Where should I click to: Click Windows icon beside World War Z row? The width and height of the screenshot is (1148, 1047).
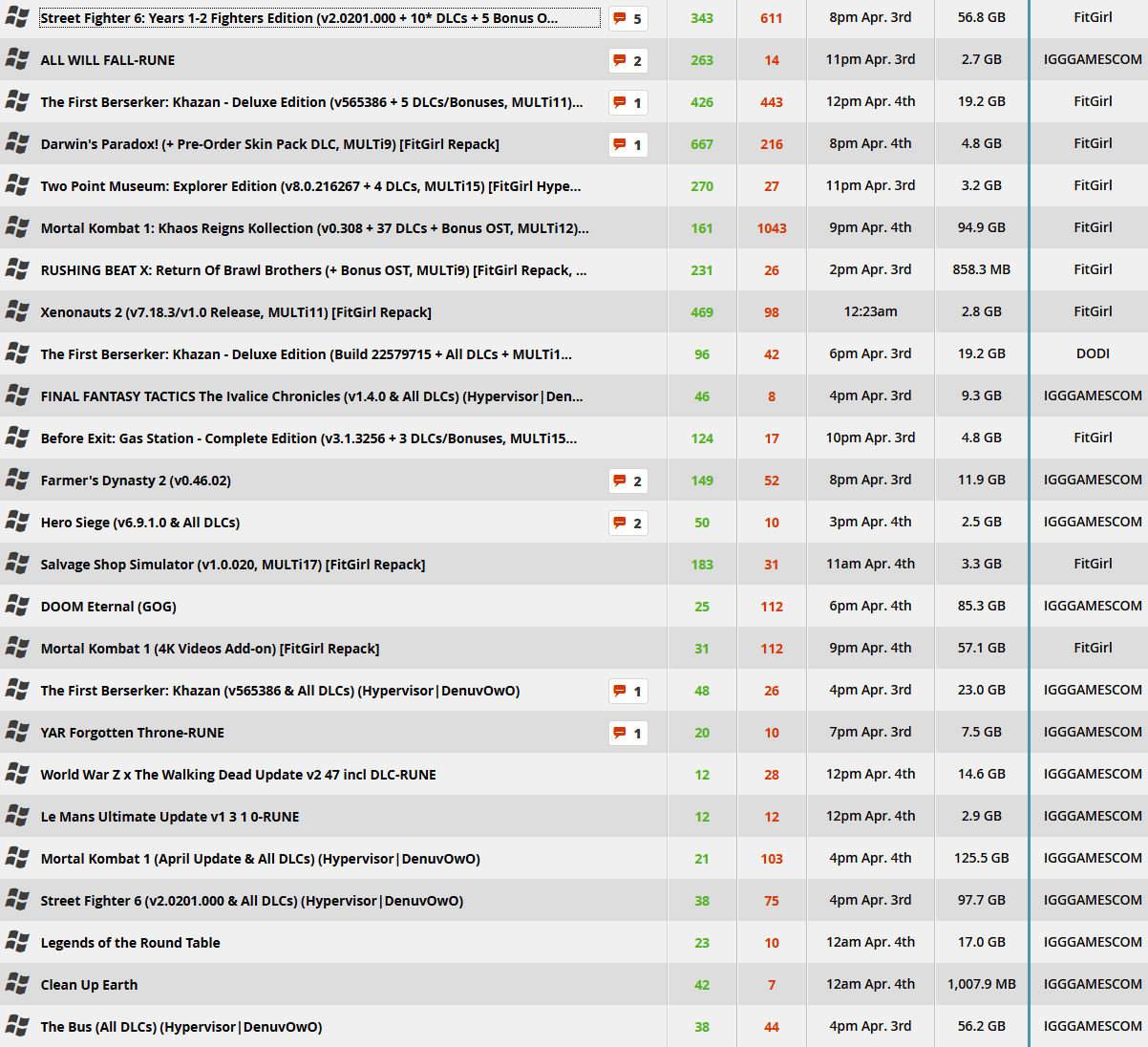coord(17,774)
